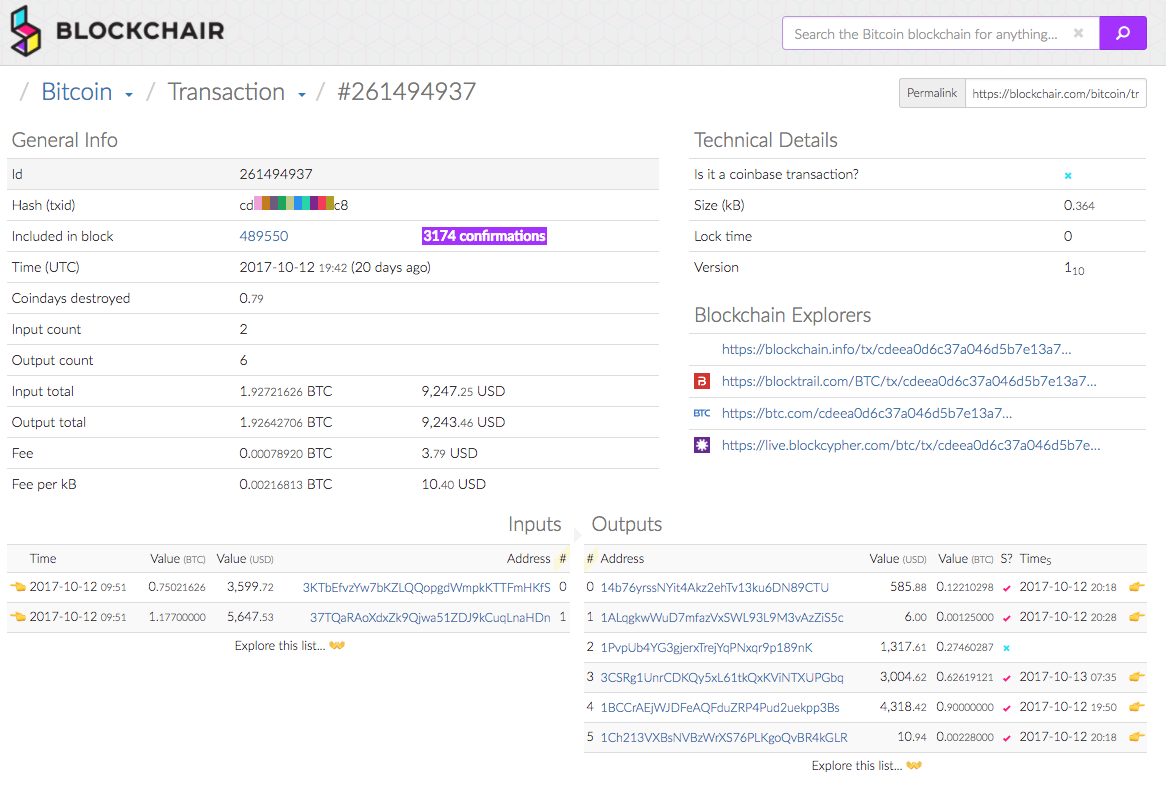Viewport: 1166px width, 793px height.
Task: Click the coinbase transaction x indicator
Action: (1068, 175)
